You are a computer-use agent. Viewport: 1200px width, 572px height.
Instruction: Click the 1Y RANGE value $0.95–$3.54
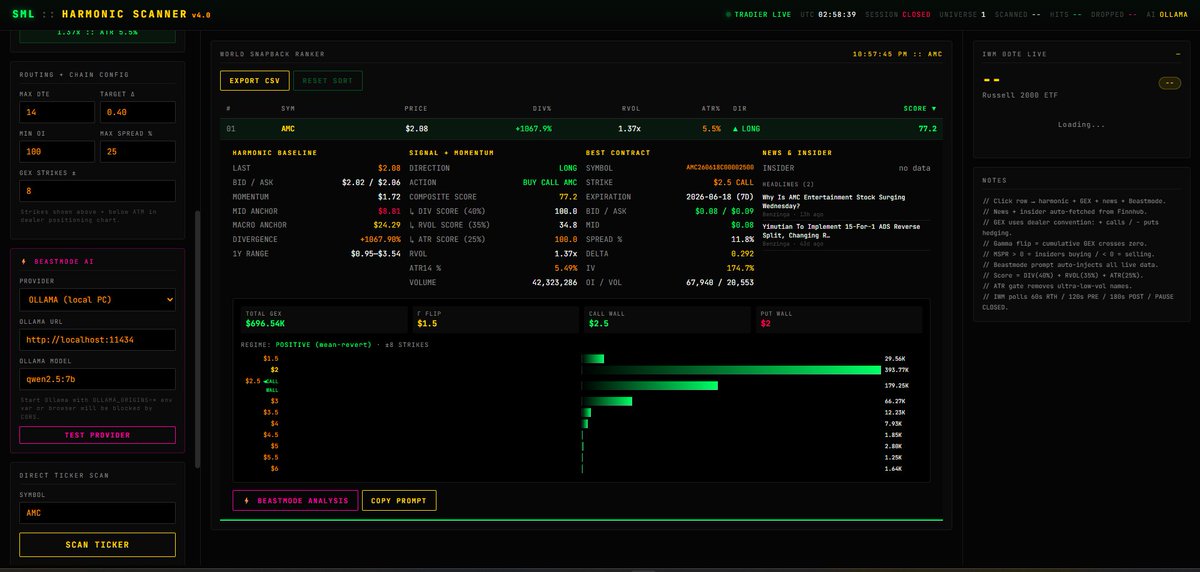click(x=376, y=254)
